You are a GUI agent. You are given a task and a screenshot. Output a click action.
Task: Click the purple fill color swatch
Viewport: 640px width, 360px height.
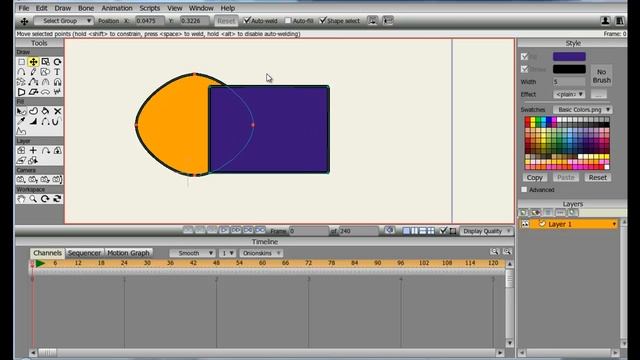(x=569, y=56)
